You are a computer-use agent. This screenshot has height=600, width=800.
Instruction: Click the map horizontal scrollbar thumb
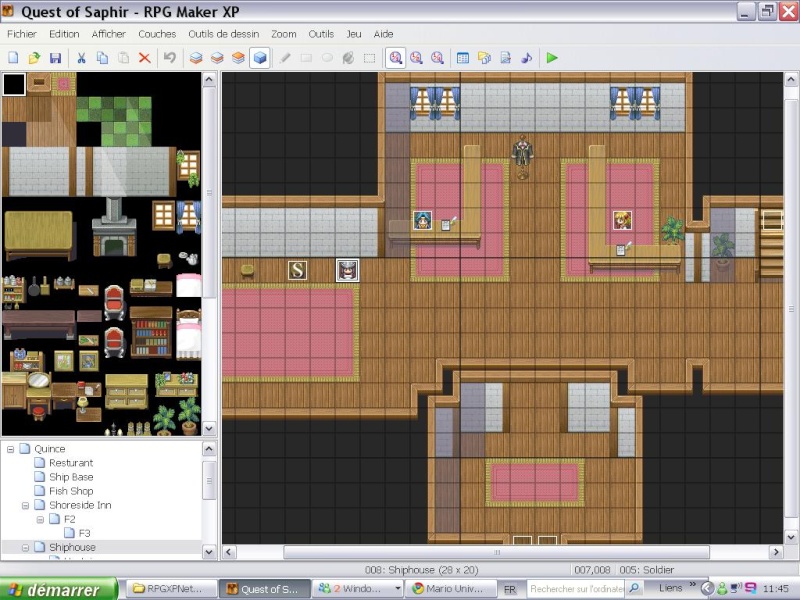(496, 552)
